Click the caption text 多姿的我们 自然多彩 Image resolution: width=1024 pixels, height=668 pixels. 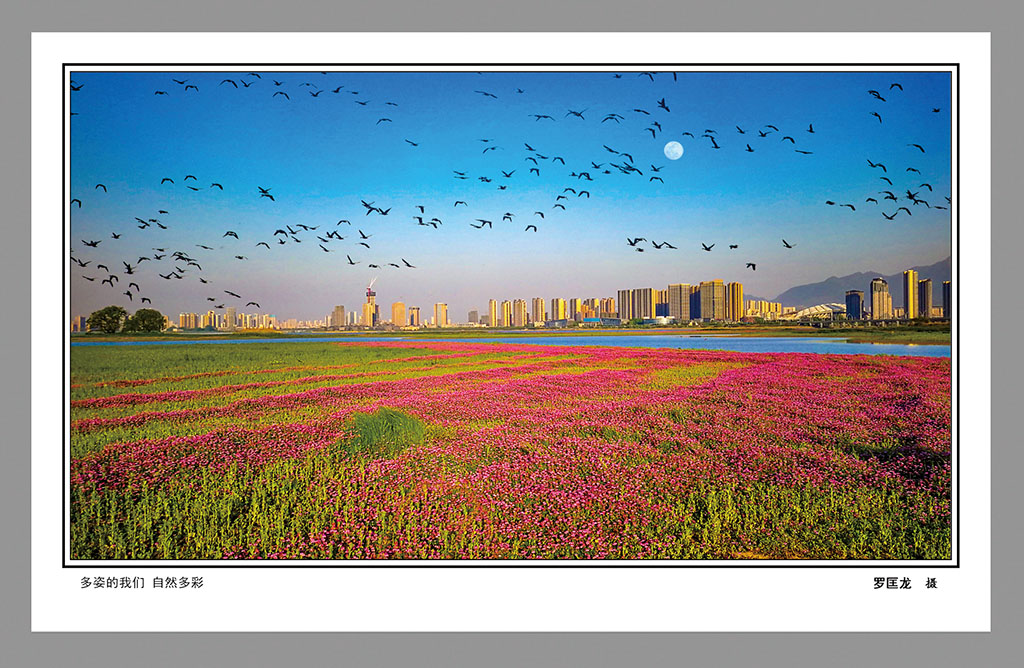coord(142,582)
